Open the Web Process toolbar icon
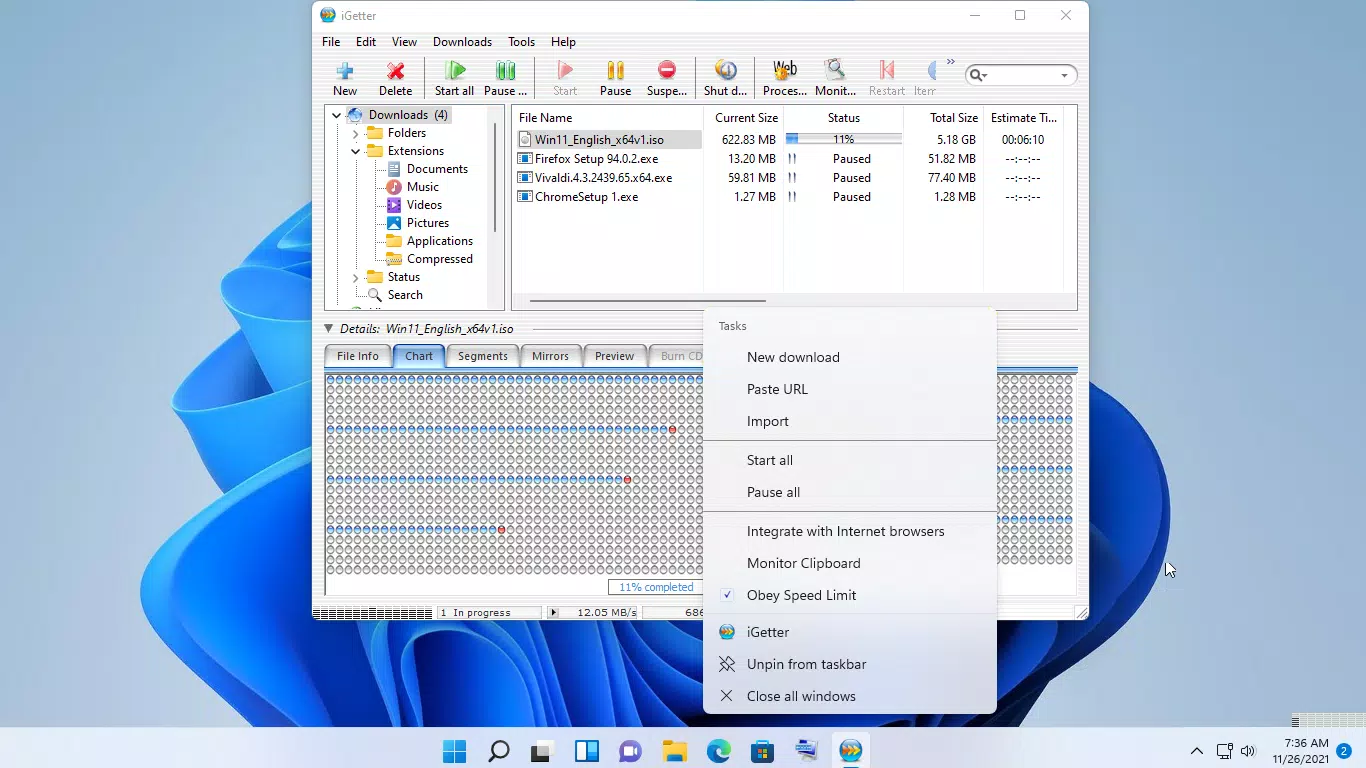 pyautogui.click(x=785, y=71)
